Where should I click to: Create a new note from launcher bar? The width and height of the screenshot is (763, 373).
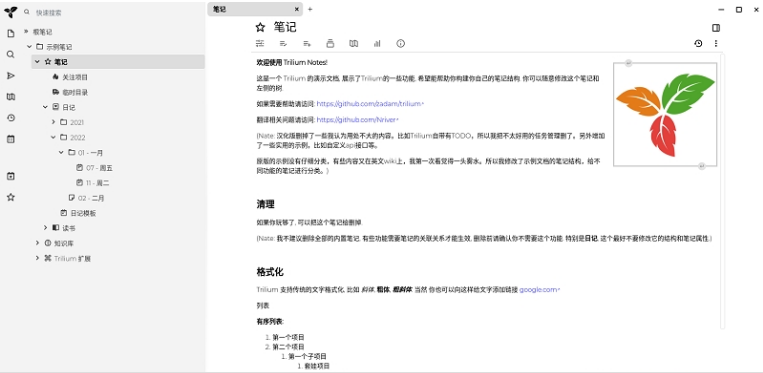[11, 34]
